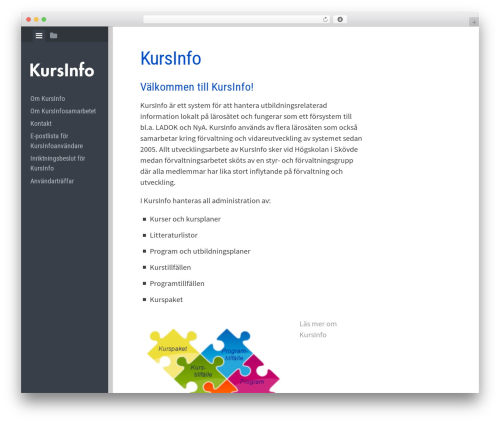Follow the Läs mer om KursInfo link
Screen dimensions: 500x423
(x=318, y=329)
